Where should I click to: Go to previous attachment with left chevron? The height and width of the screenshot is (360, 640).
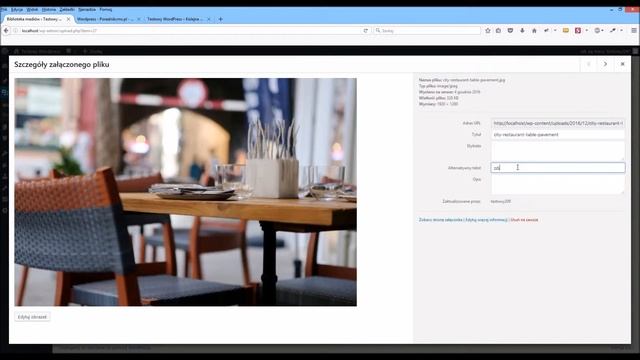tap(589, 64)
